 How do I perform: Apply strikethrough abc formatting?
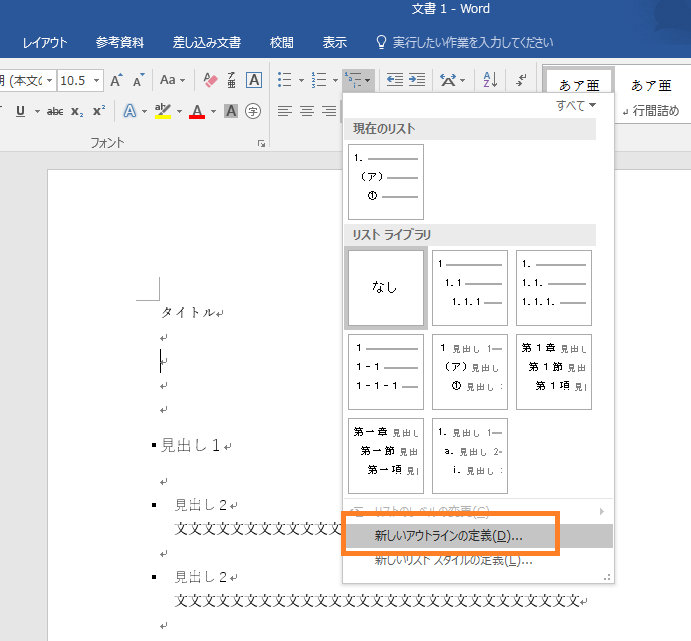coord(55,111)
